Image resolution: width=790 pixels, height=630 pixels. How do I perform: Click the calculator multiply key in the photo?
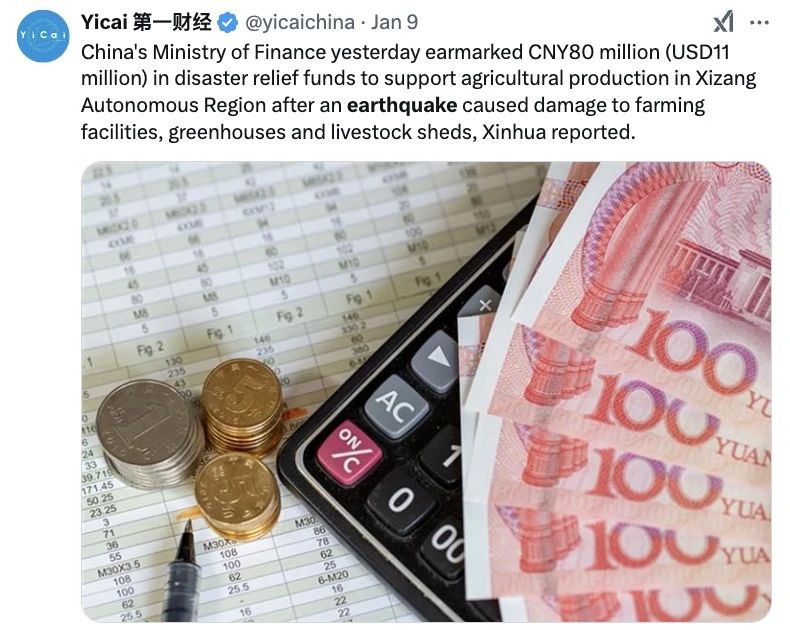pos(485,304)
